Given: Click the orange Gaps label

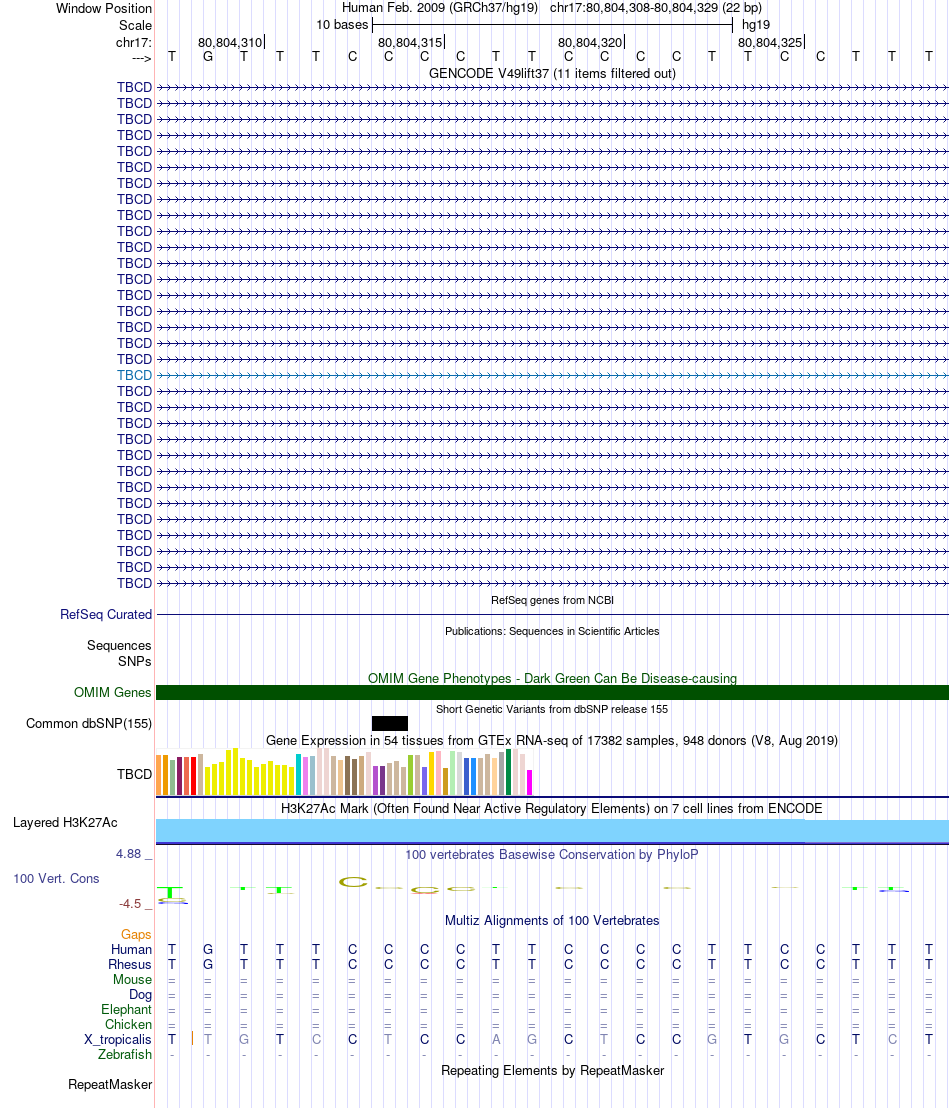Looking at the screenshot, I should (136, 934).
